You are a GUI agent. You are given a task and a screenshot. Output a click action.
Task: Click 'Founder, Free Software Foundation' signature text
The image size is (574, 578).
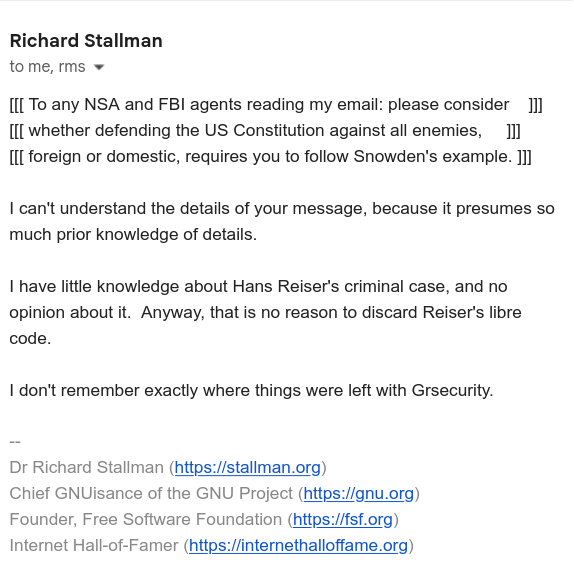146,519
